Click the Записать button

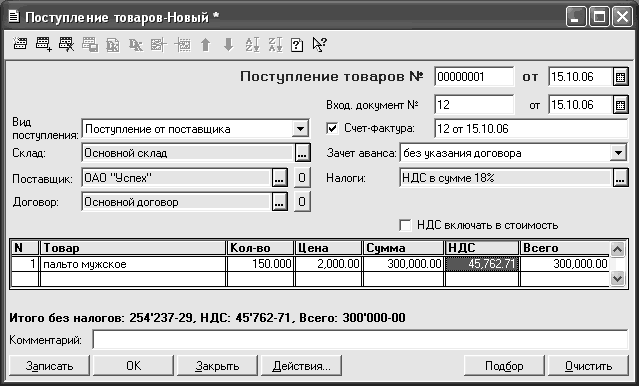click(49, 366)
